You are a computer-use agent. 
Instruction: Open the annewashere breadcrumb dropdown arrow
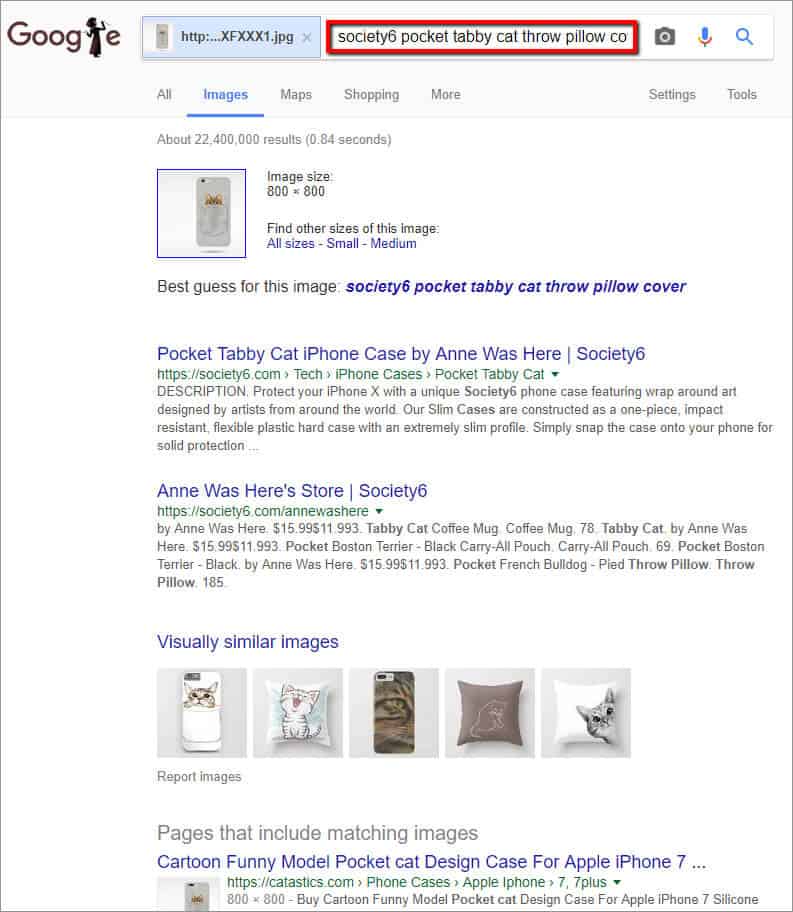(x=381, y=511)
